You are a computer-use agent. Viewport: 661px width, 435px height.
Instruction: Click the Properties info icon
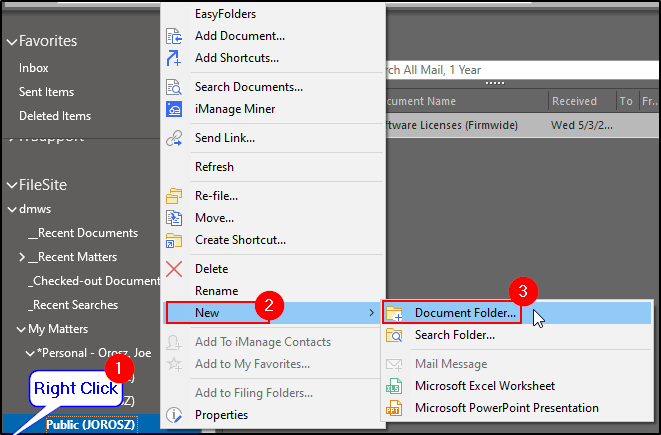[174, 415]
